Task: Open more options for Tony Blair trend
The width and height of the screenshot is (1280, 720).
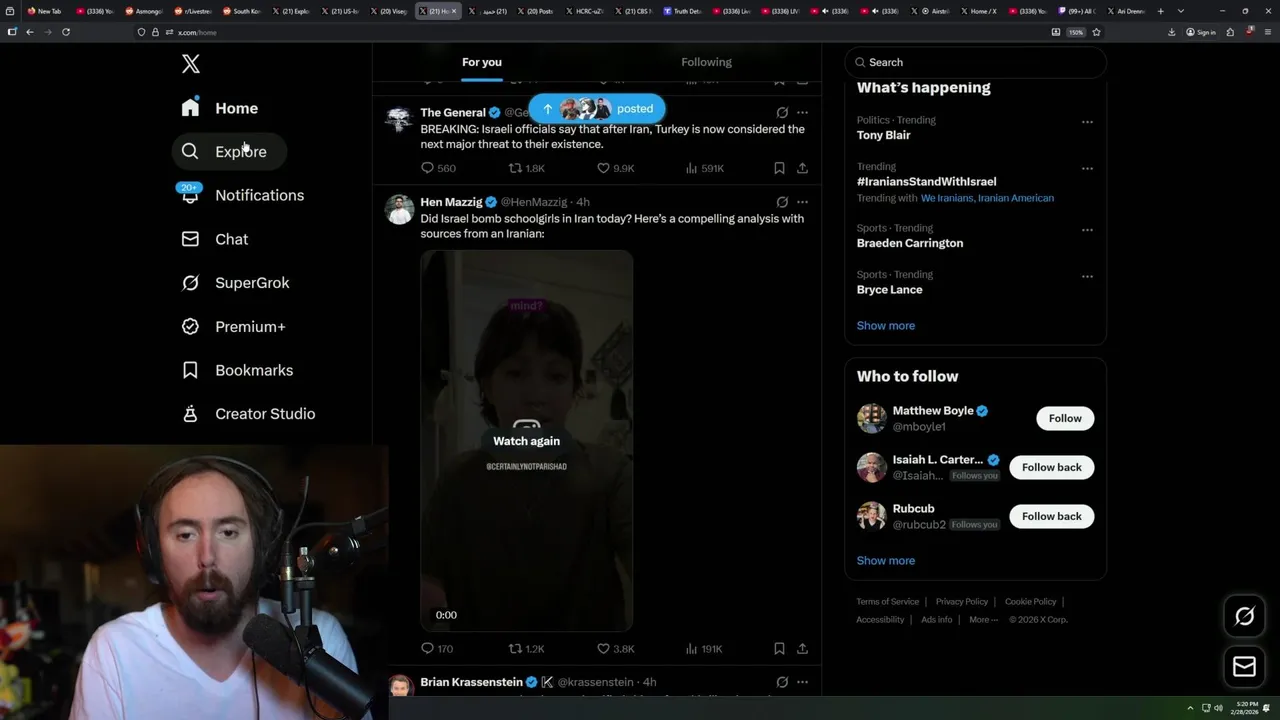Action: pyautogui.click(x=1087, y=122)
